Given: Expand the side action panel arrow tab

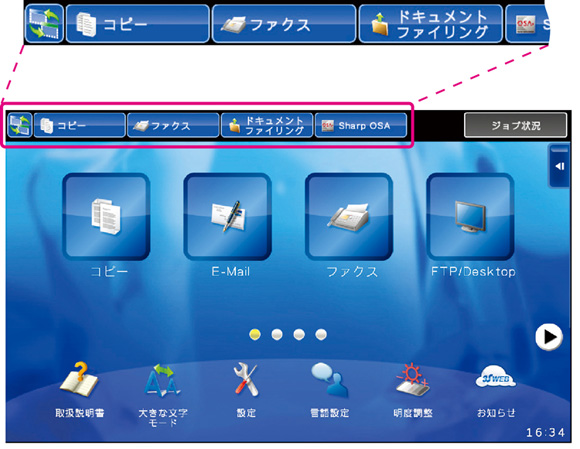Looking at the screenshot, I should 559,166.
